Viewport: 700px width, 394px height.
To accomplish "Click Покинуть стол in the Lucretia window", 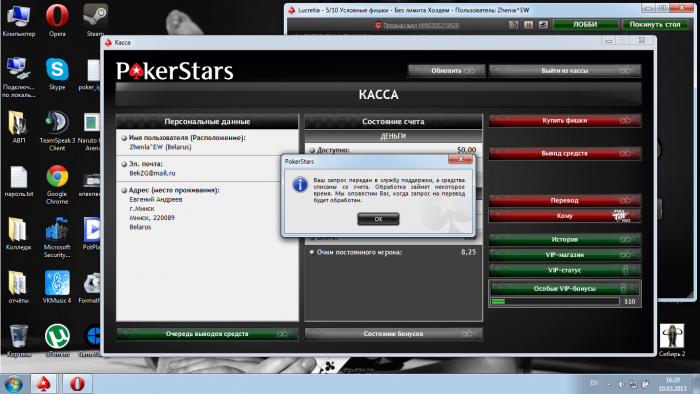I will click(655, 25).
